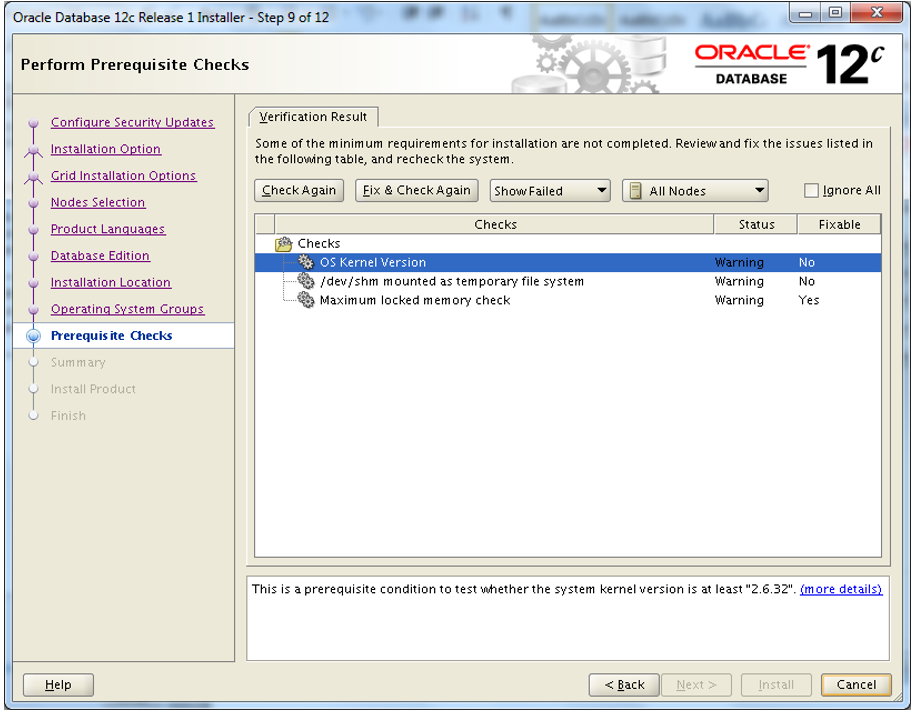
Task: Close the Oracle installer window
Action: click(876, 13)
